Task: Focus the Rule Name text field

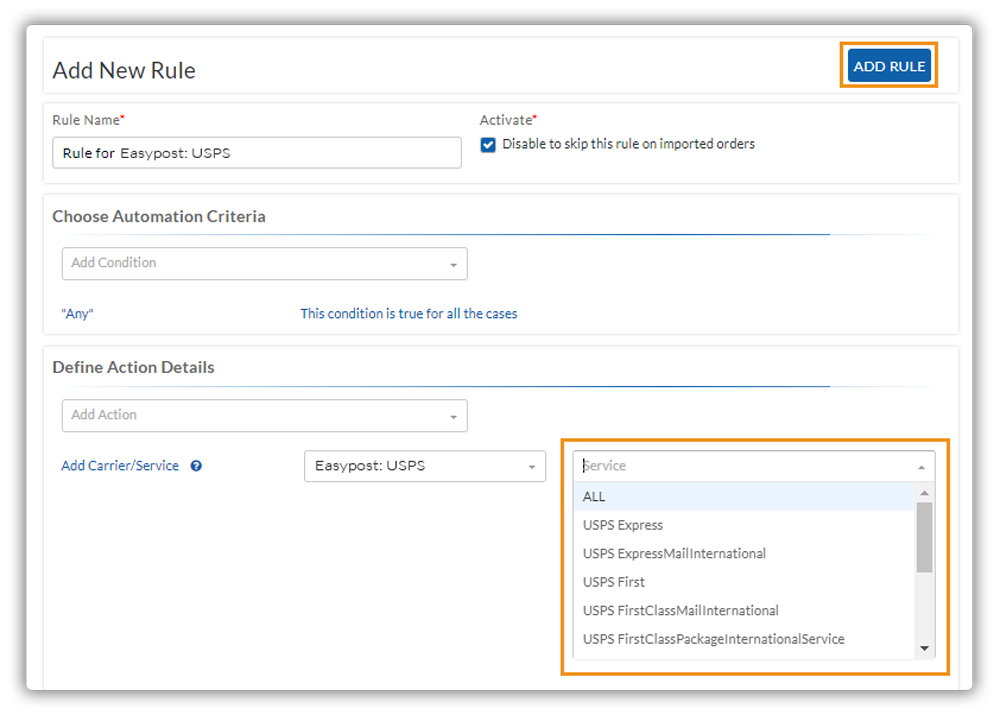Action: click(x=257, y=152)
